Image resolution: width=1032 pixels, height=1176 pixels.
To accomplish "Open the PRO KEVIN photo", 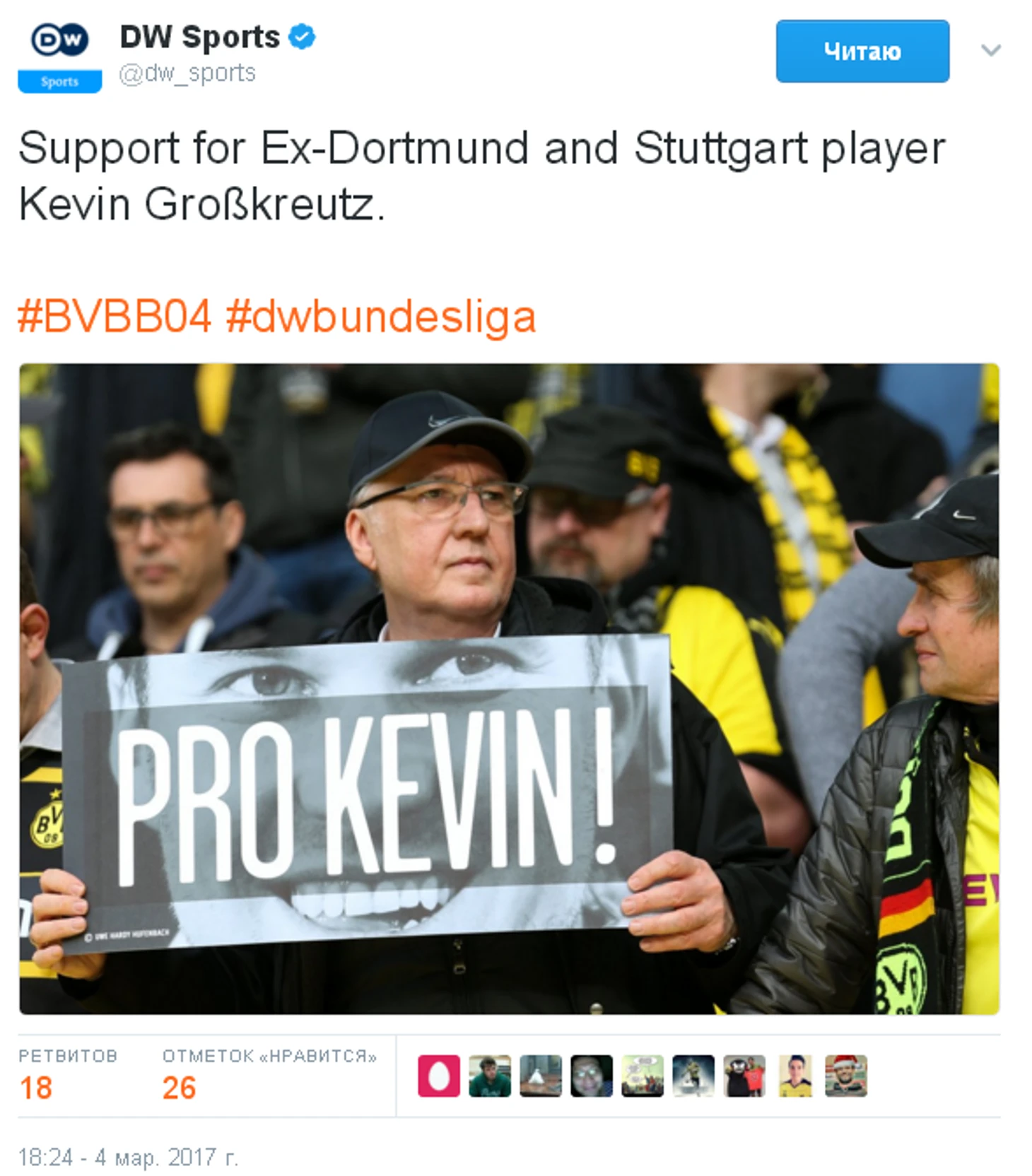I will [x=509, y=689].
